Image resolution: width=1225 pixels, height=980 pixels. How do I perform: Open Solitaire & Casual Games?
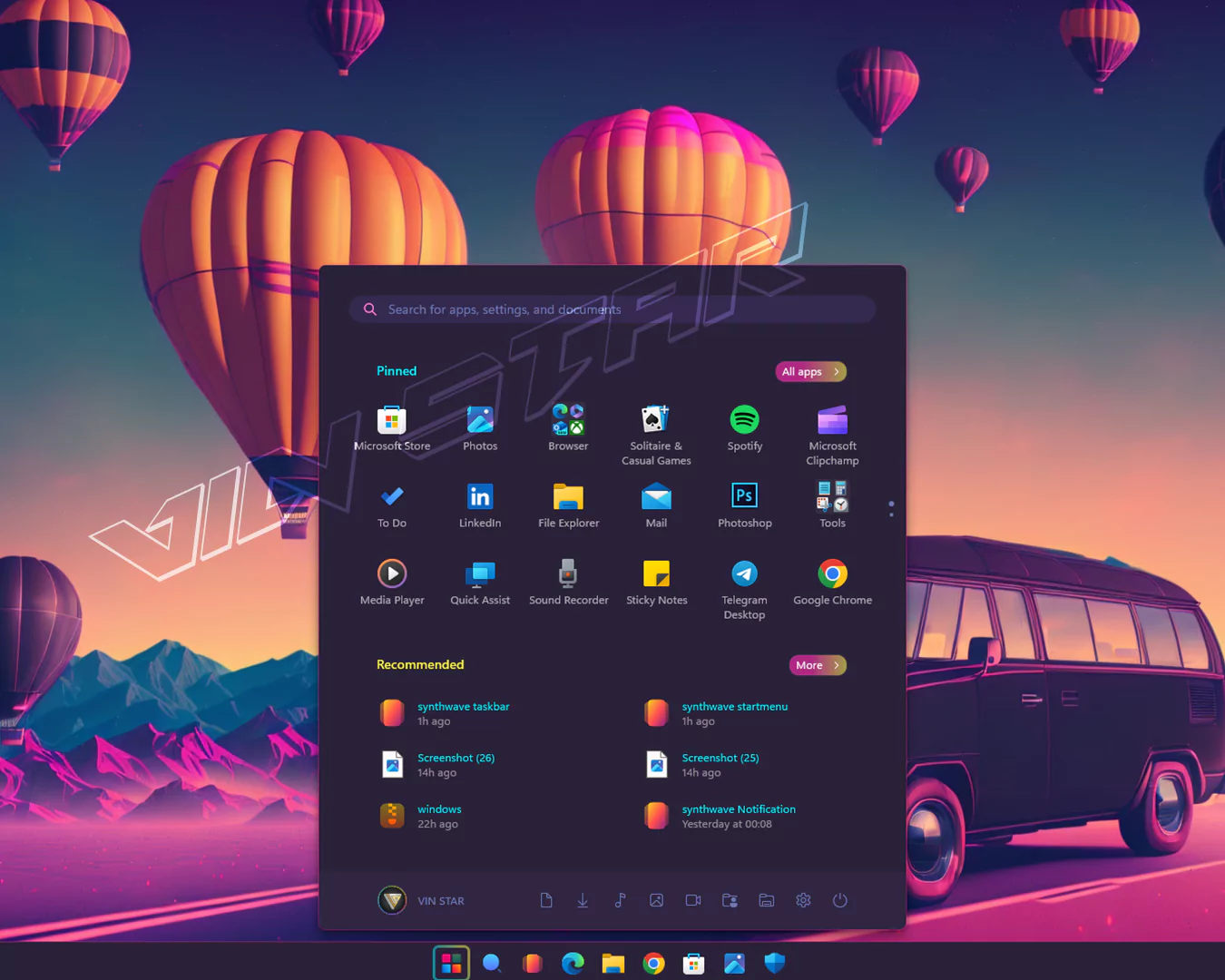[x=656, y=435]
